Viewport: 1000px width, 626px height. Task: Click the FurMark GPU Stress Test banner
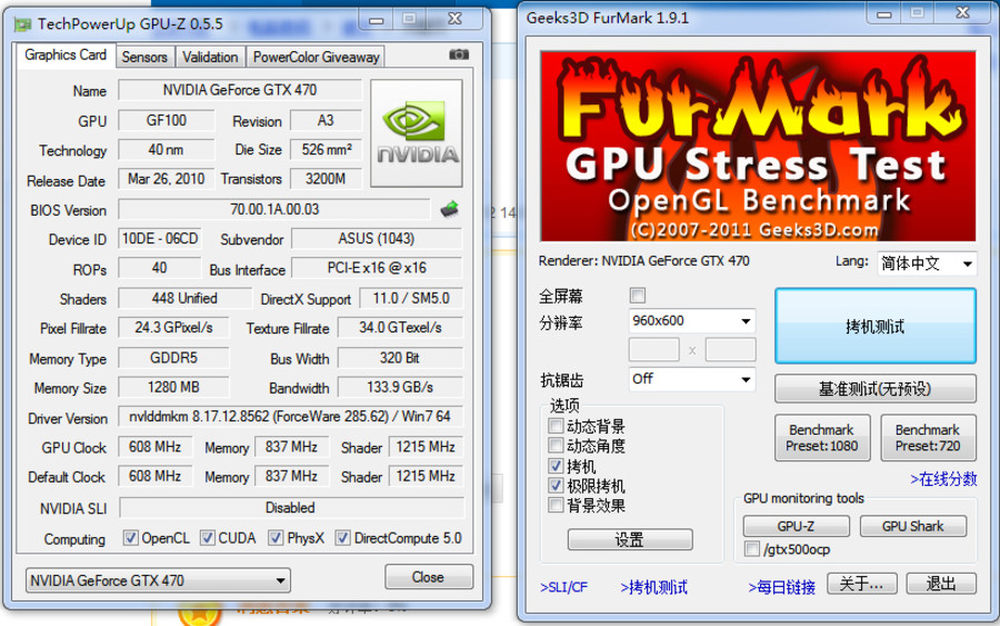point(758,146)
